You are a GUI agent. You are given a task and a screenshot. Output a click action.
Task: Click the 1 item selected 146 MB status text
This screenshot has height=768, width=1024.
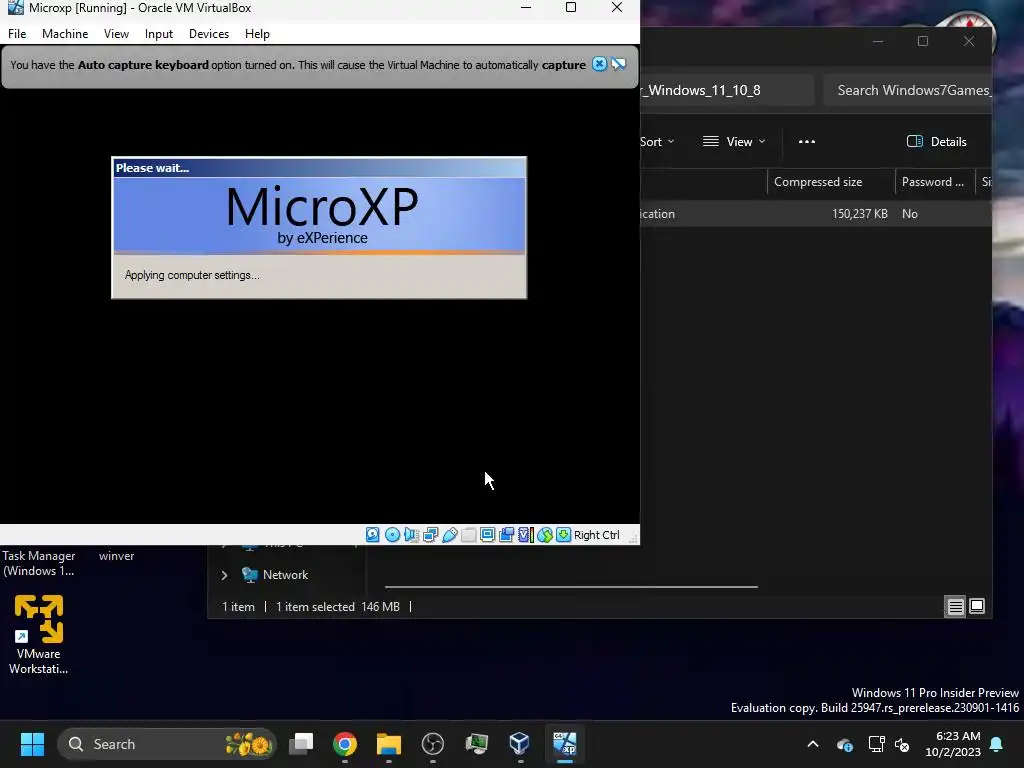click(338, 607)
